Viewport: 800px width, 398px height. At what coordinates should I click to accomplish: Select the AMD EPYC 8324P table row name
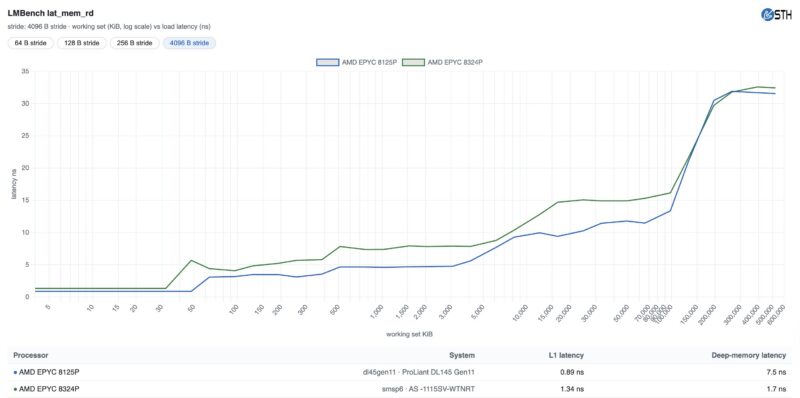pos(49,389)
